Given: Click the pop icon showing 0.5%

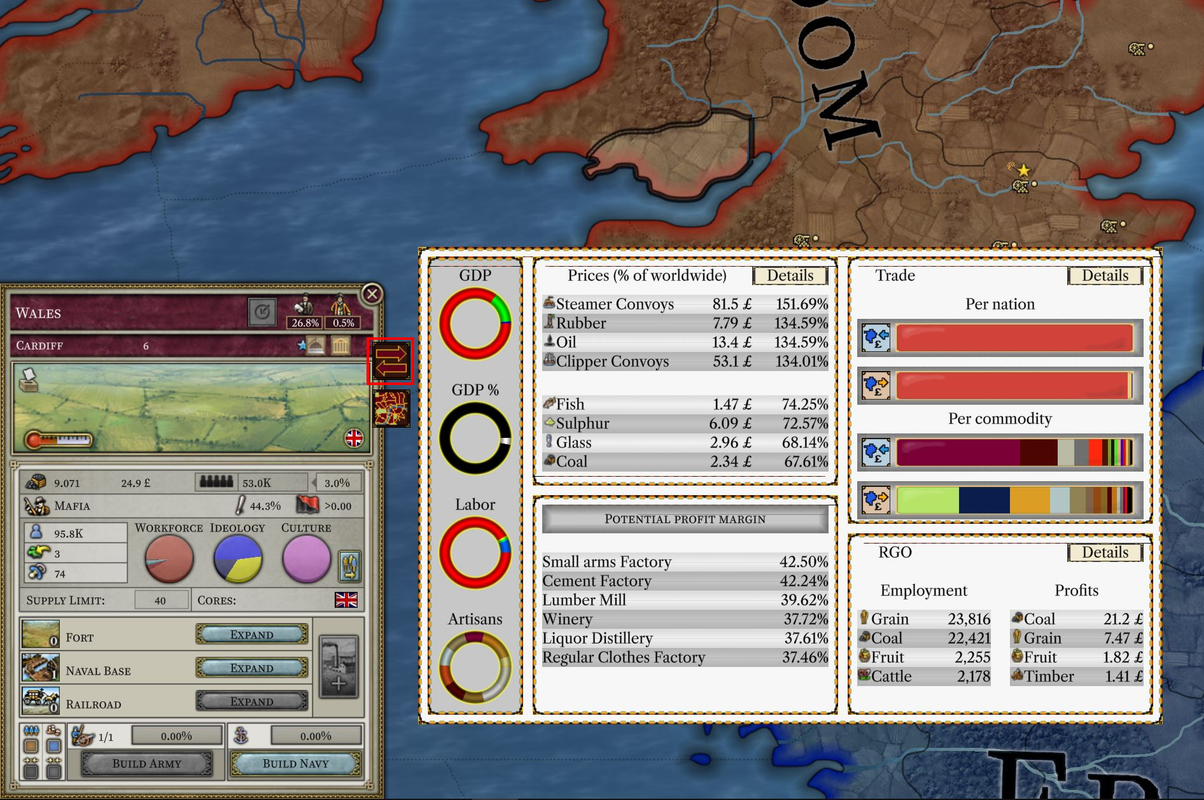Looking at the screenshot, I should pyautogui.click(x=343, y=306).
